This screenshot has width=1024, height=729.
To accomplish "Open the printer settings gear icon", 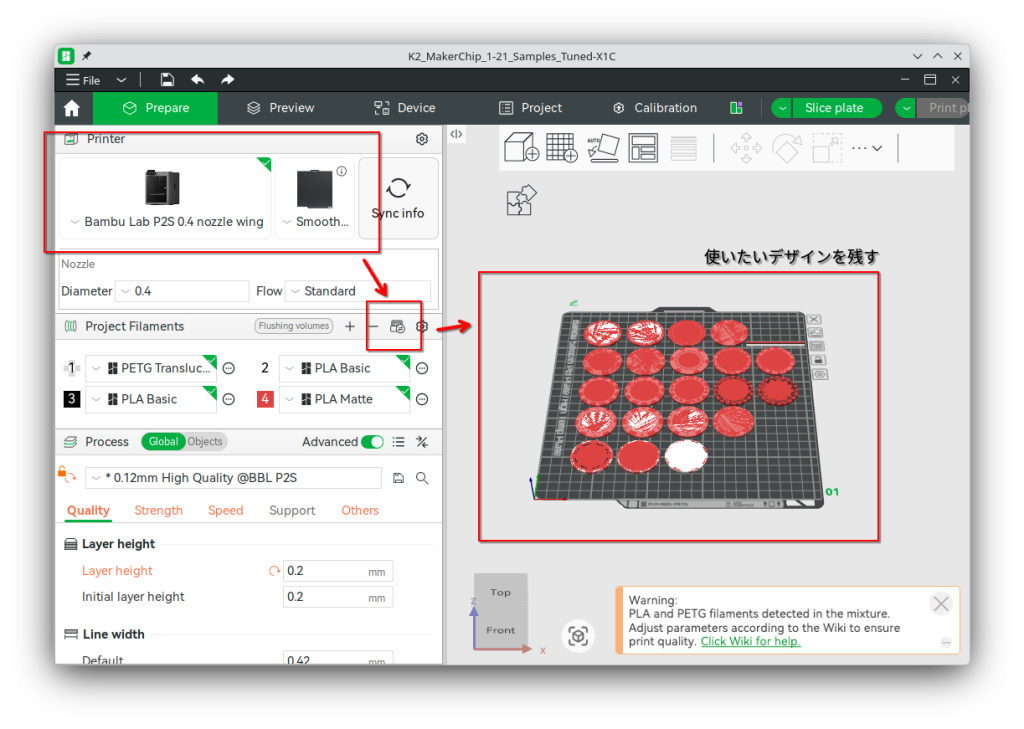I will coord(422,139).
